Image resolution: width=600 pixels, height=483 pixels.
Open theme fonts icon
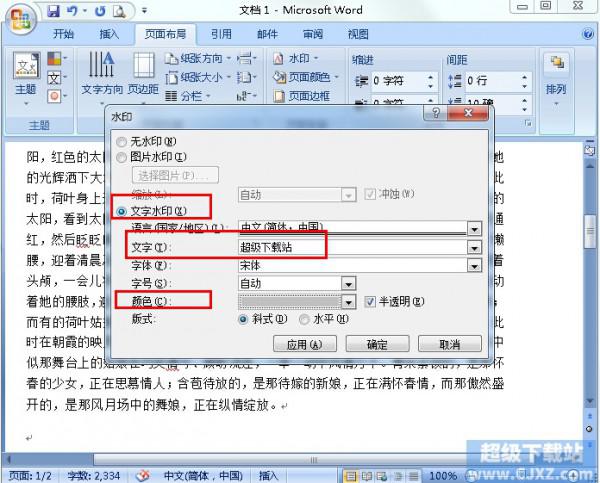click(57, 78)
